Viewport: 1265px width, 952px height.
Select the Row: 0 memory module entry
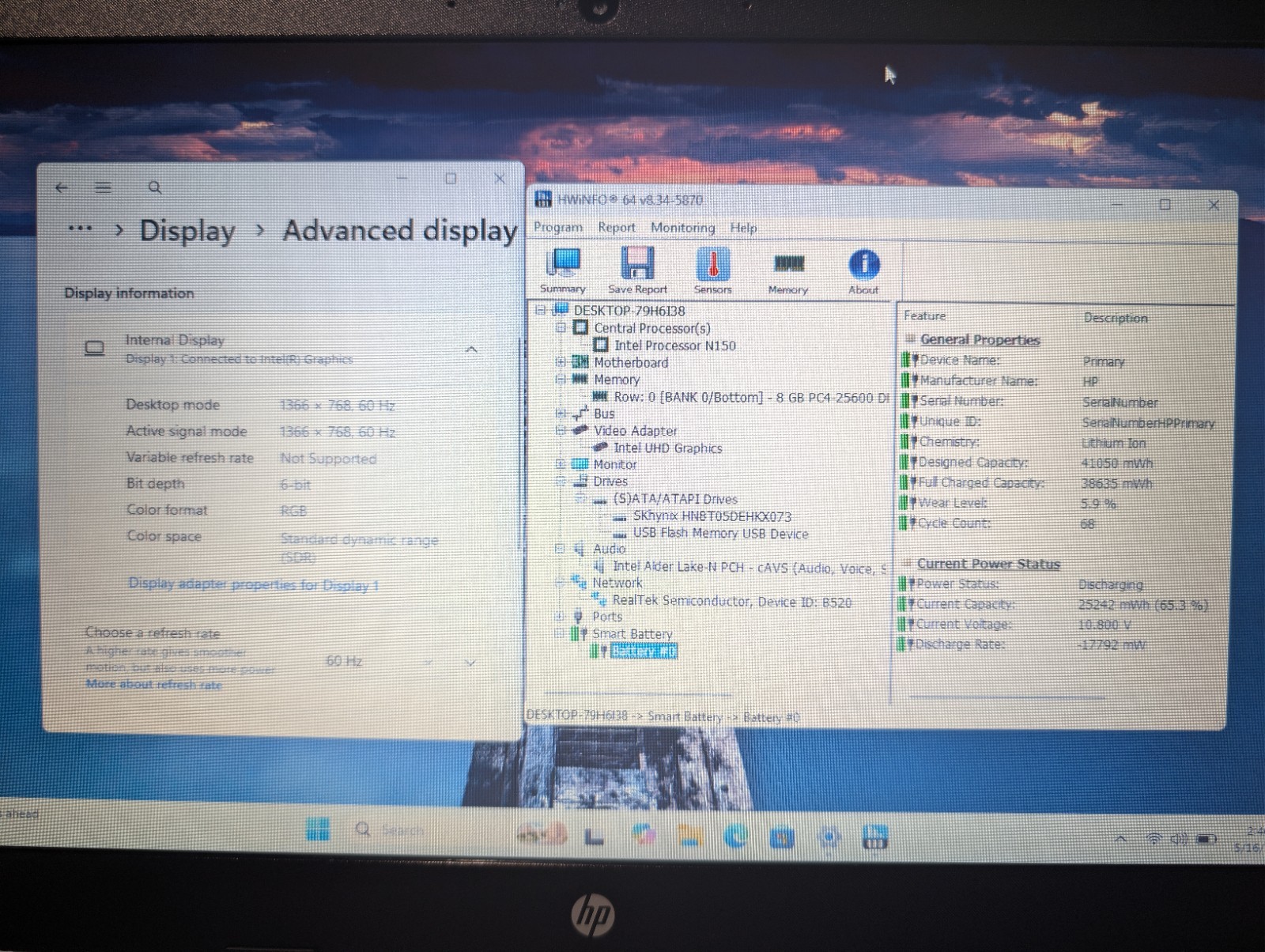pos(751,397)
